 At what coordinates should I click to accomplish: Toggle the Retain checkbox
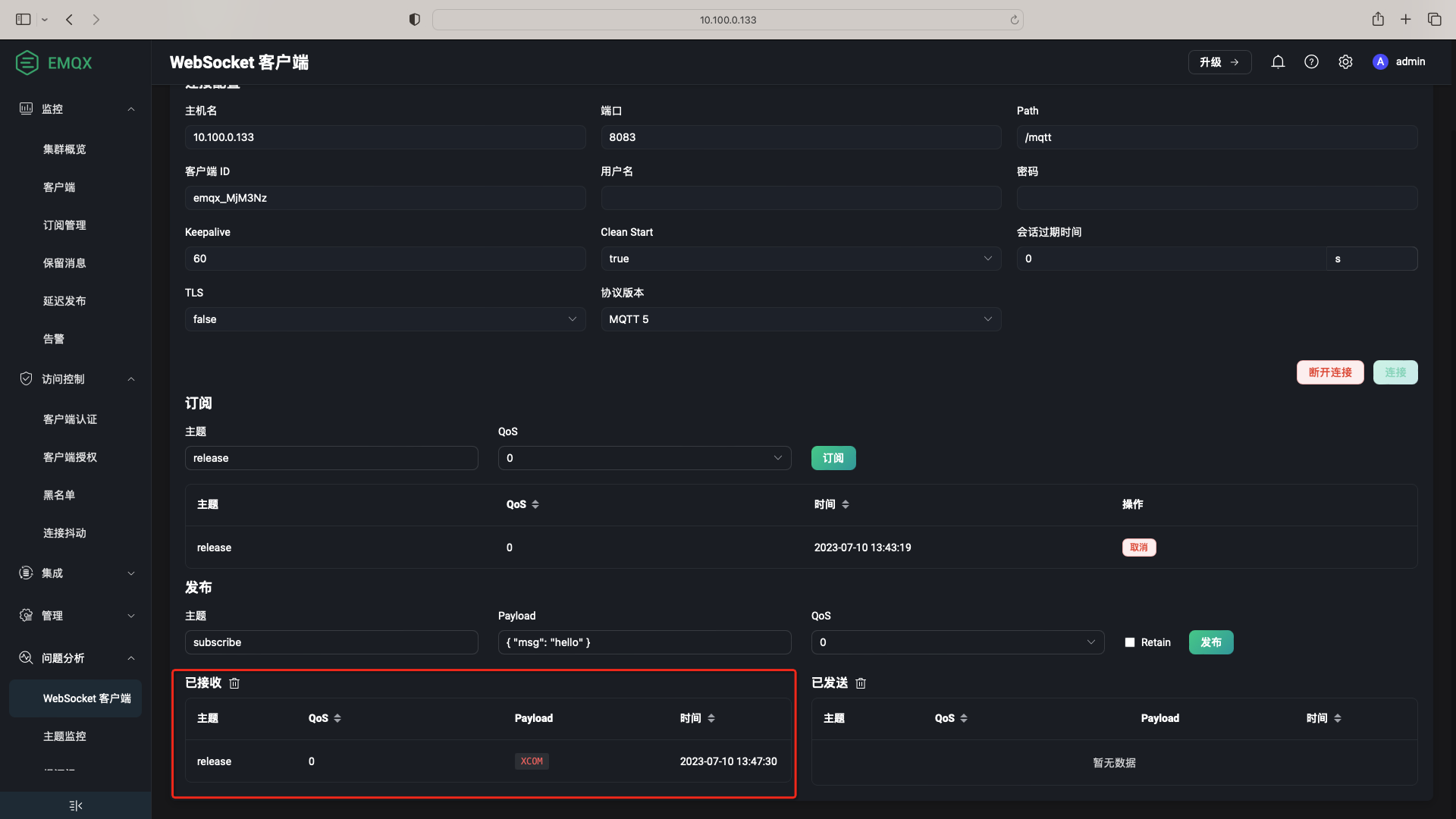1130,642
